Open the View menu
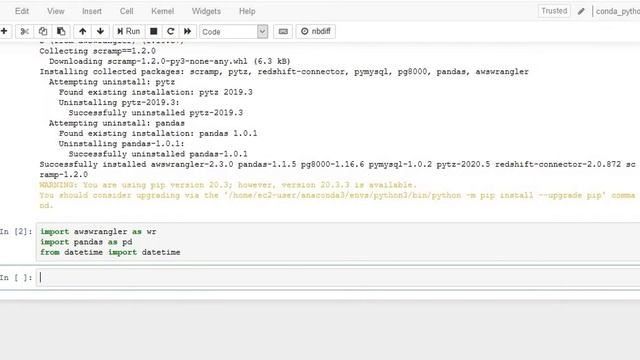The width and height of the screenshot is (640, 360). click(x=56, y=11)
